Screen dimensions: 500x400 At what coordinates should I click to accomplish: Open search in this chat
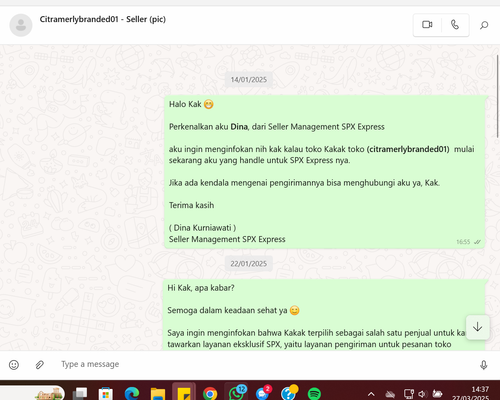[x=484, y=25]
